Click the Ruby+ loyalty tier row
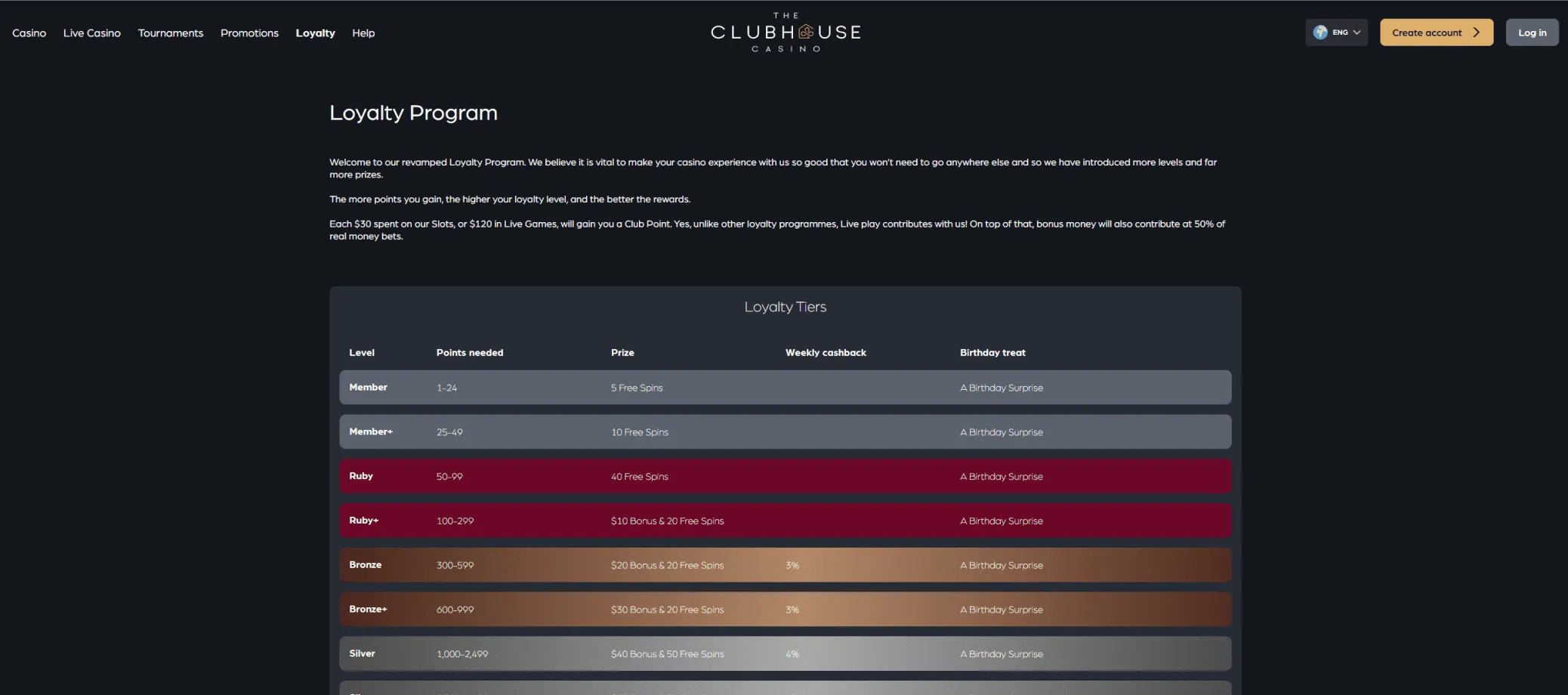 tap(785, 520)
